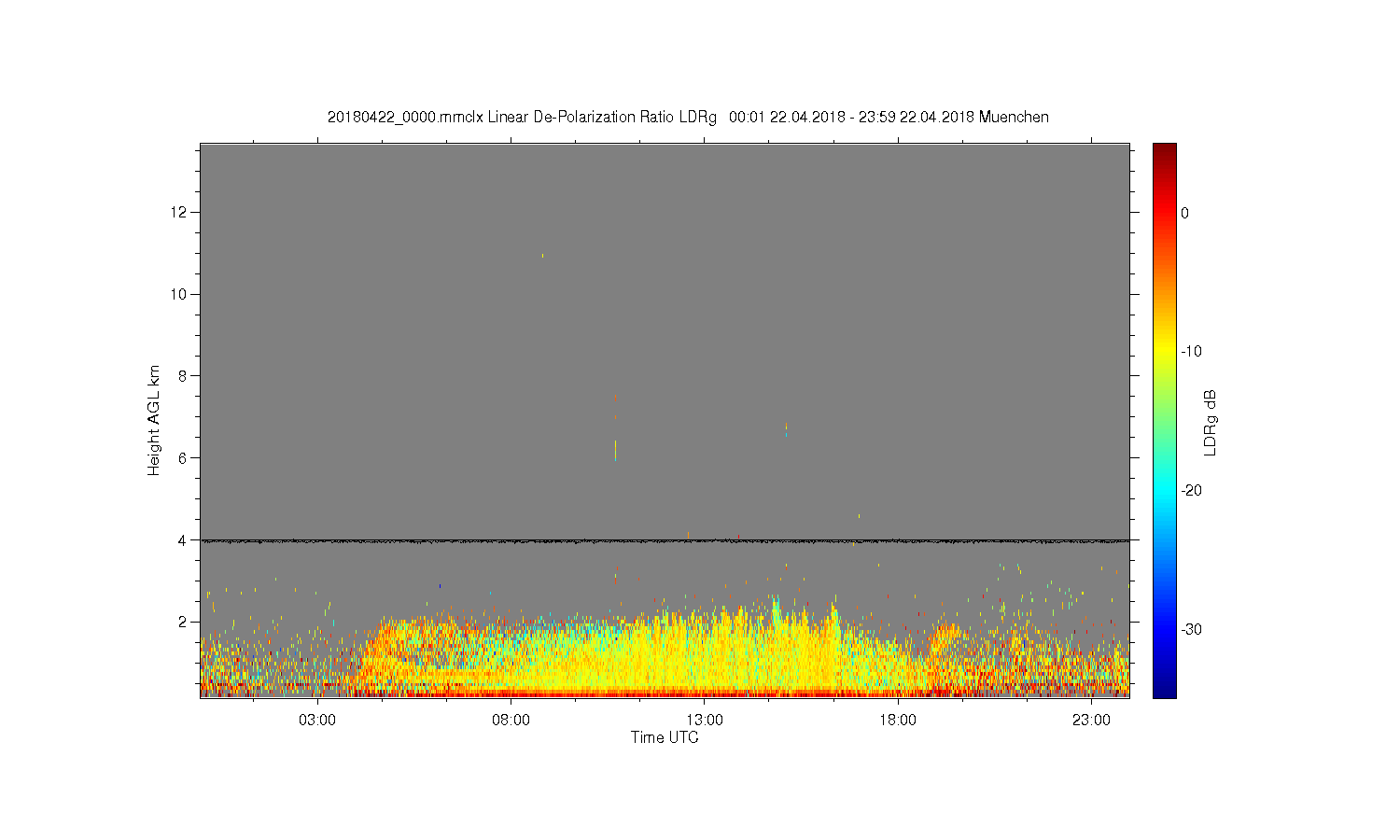This screenshot has height=840, width=1400.
Task: Click the 08:00 time tick label
Action: pyautogui.click(x=511, y=721)
